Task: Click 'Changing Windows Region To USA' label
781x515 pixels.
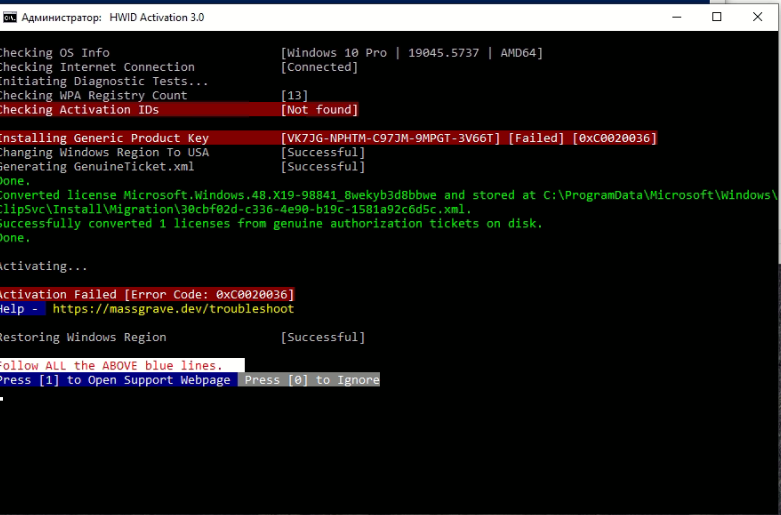Action: [104, 152]
